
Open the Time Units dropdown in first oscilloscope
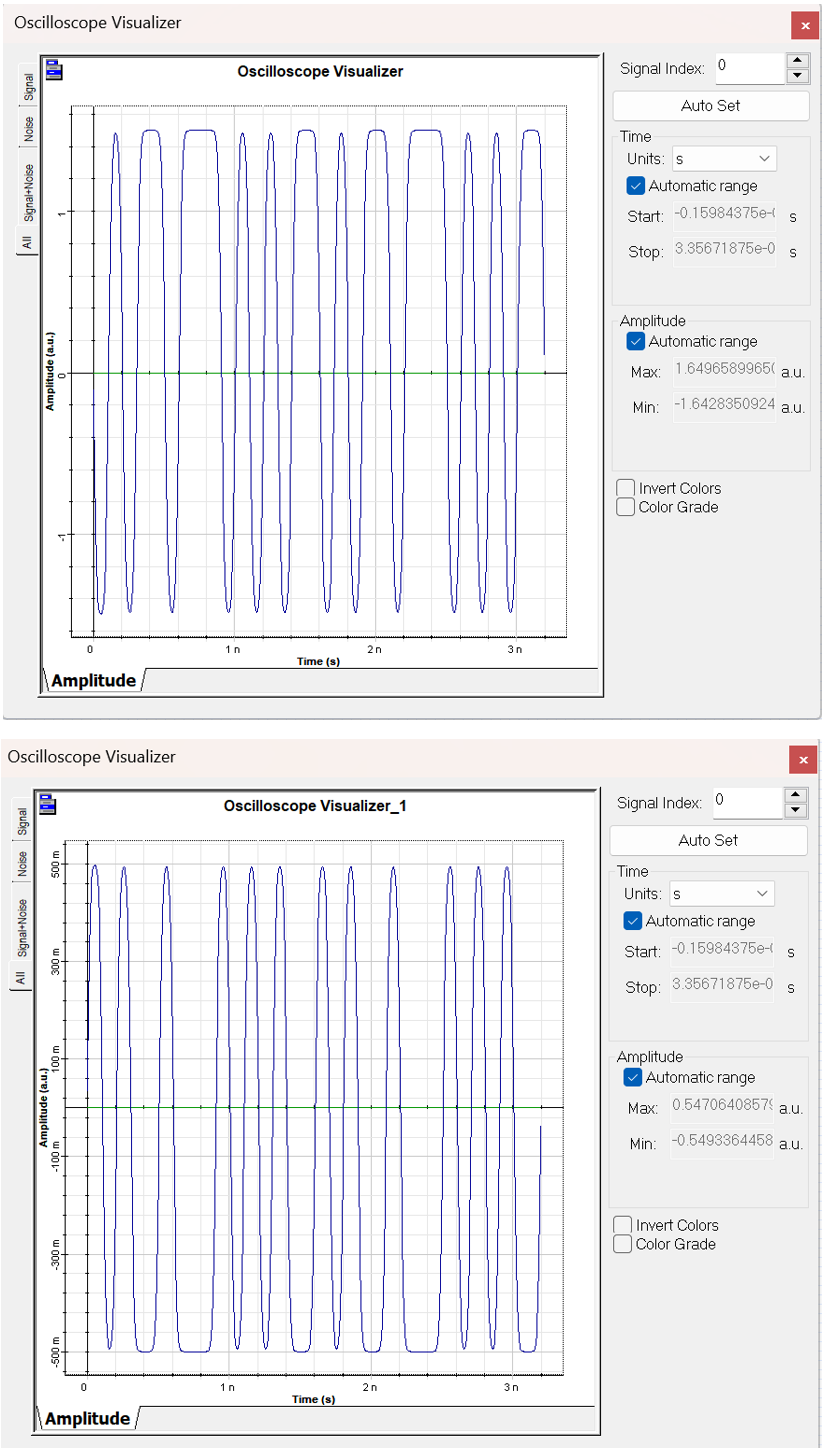coord(725,159)
